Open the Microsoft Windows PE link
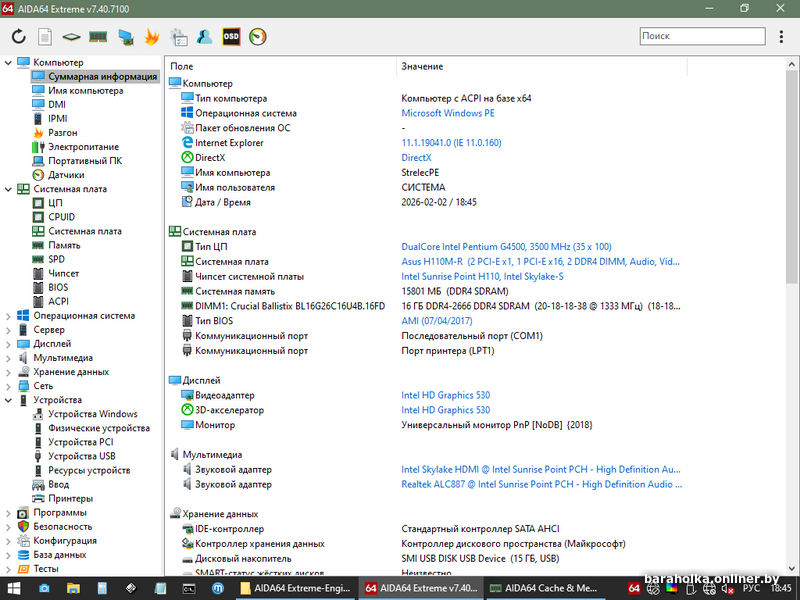 coord(447,114)
